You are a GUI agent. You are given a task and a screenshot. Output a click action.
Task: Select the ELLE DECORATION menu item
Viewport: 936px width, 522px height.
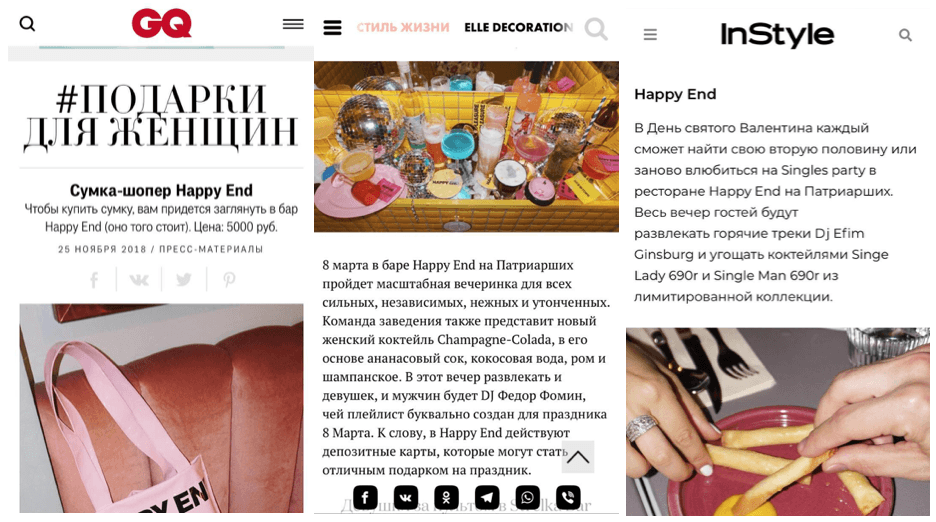[518, 27]
